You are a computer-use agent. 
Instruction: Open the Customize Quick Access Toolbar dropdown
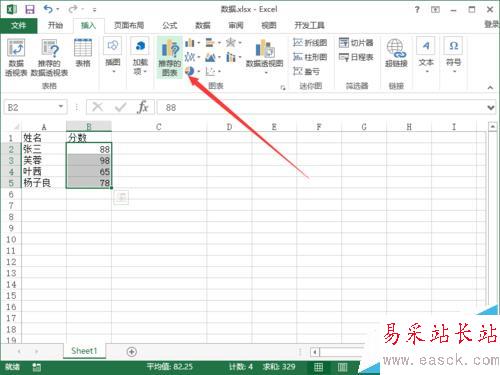coord(94,10)
